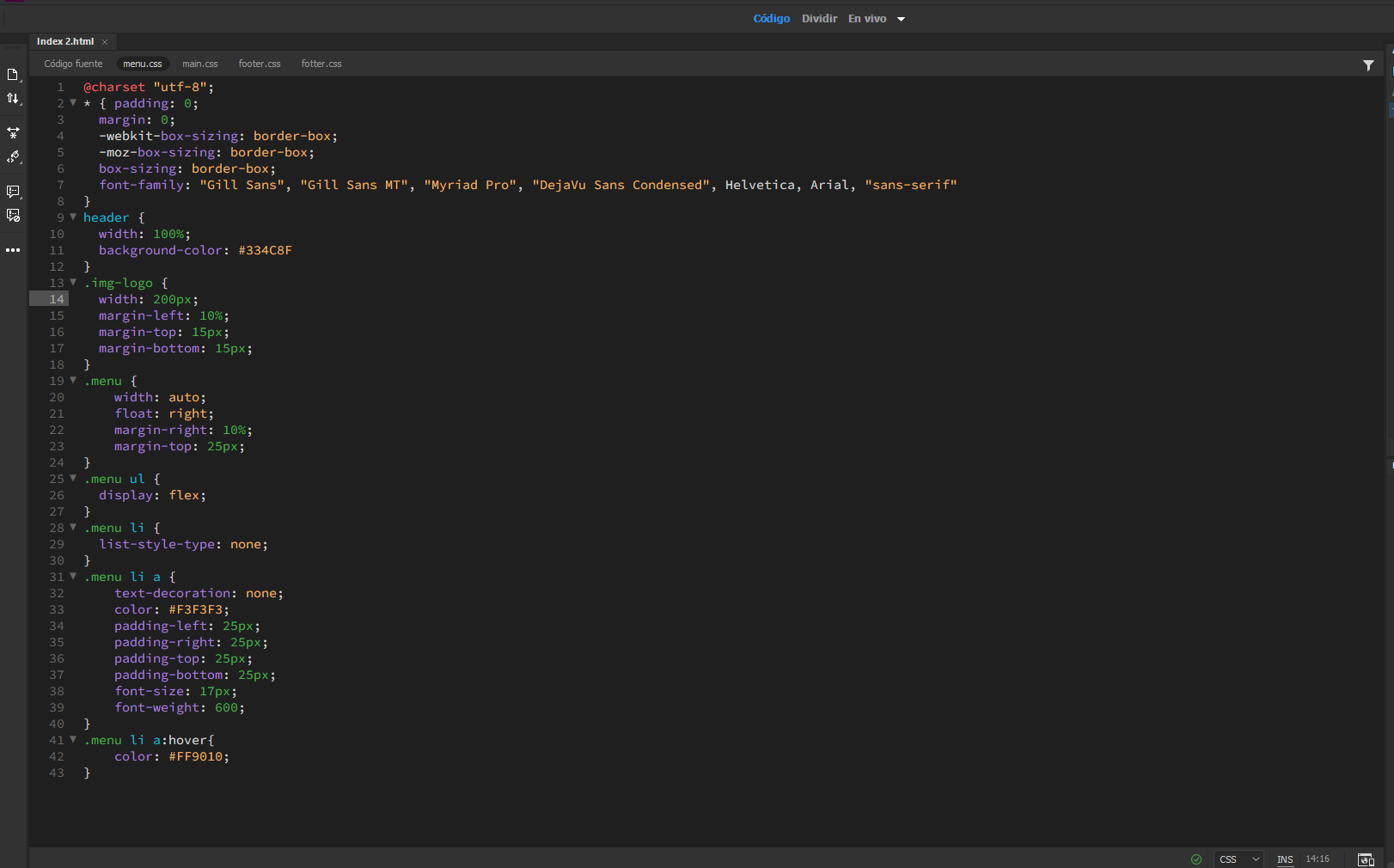This screenshot has width=1394, height=868.
Task: Select the menu.css related file tab
Action: coord(143,64)
